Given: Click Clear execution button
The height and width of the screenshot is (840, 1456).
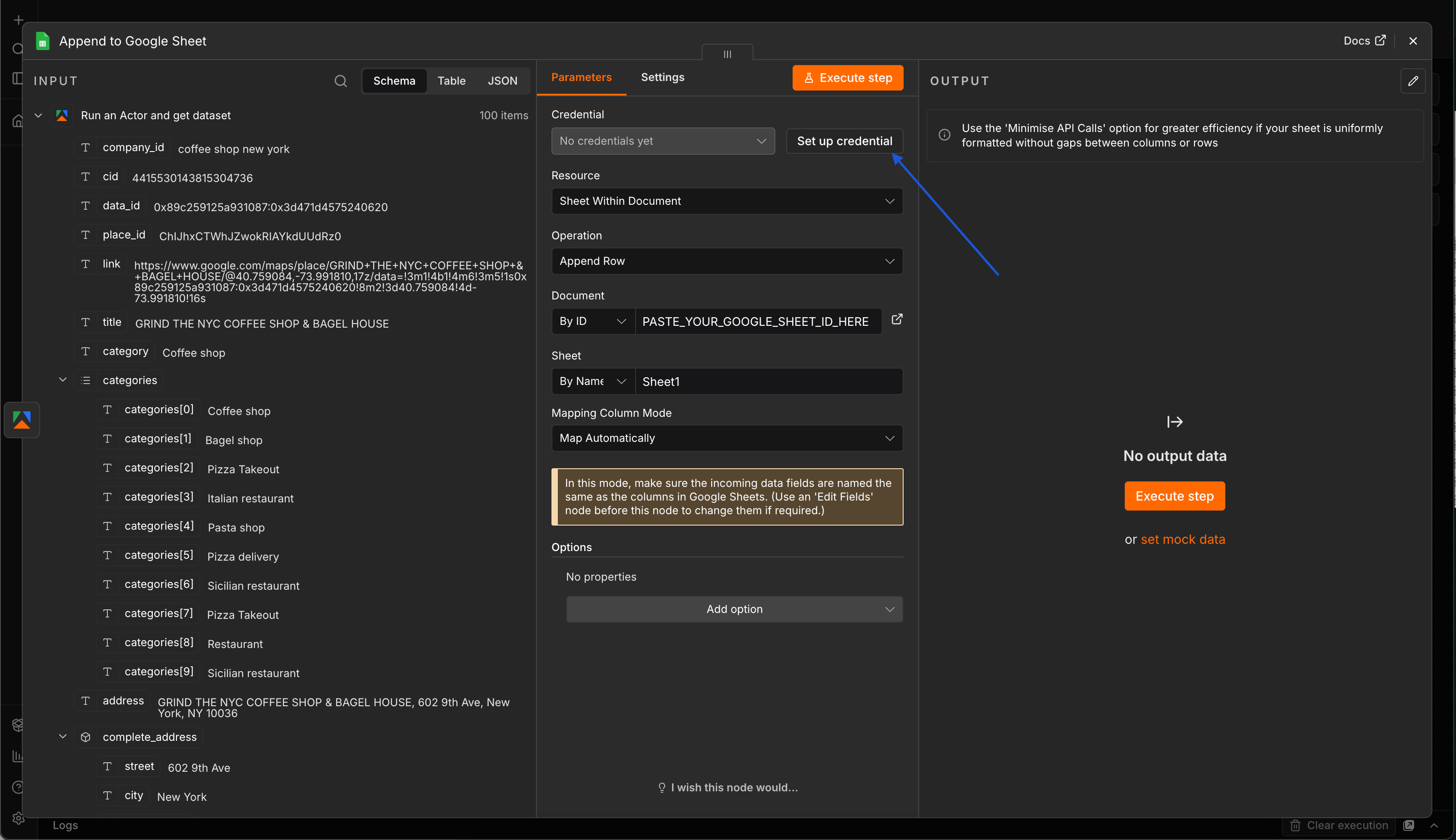Looking at the screenshot, I should 1338,825.
